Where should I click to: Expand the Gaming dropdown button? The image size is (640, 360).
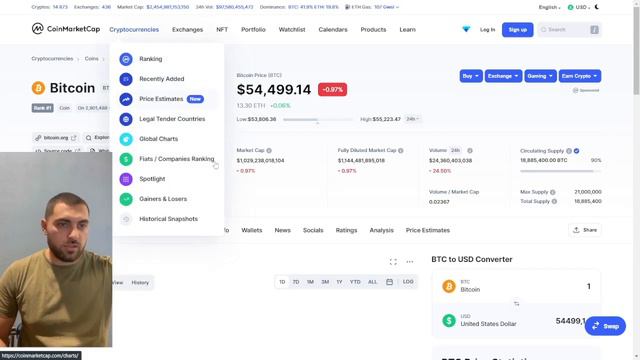pos(540,76)
